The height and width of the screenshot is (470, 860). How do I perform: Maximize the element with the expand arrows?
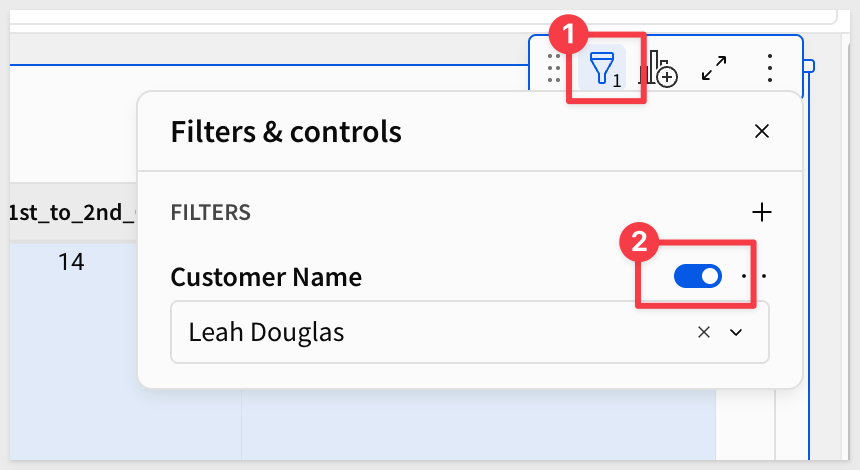pos(714,68)
